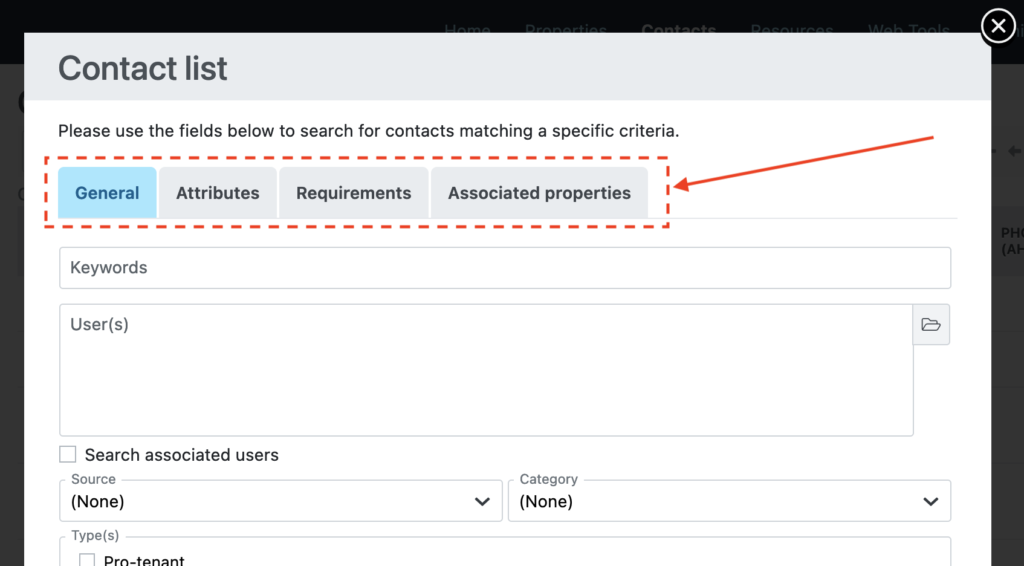Select the Requirements tab
The image size is (1024, 566).
click(353, 193)
